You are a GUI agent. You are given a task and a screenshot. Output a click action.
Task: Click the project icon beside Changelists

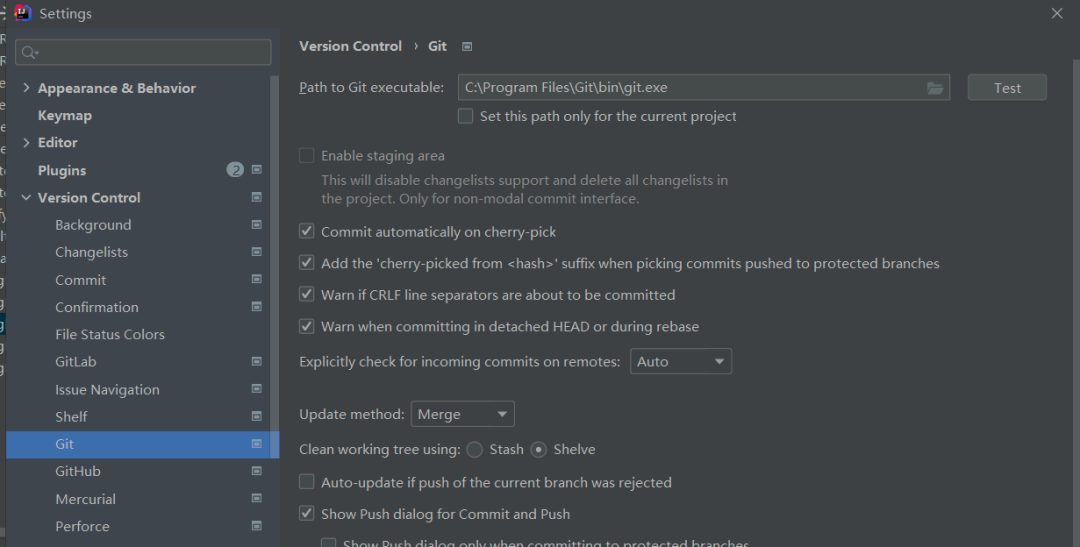coord(257,252)
